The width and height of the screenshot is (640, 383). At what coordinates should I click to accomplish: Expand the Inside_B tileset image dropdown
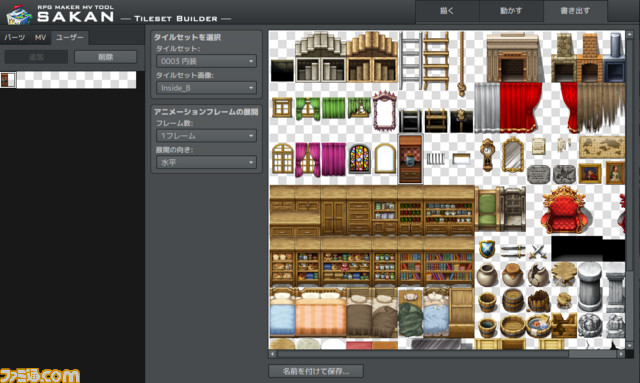[x=206, y=88]
